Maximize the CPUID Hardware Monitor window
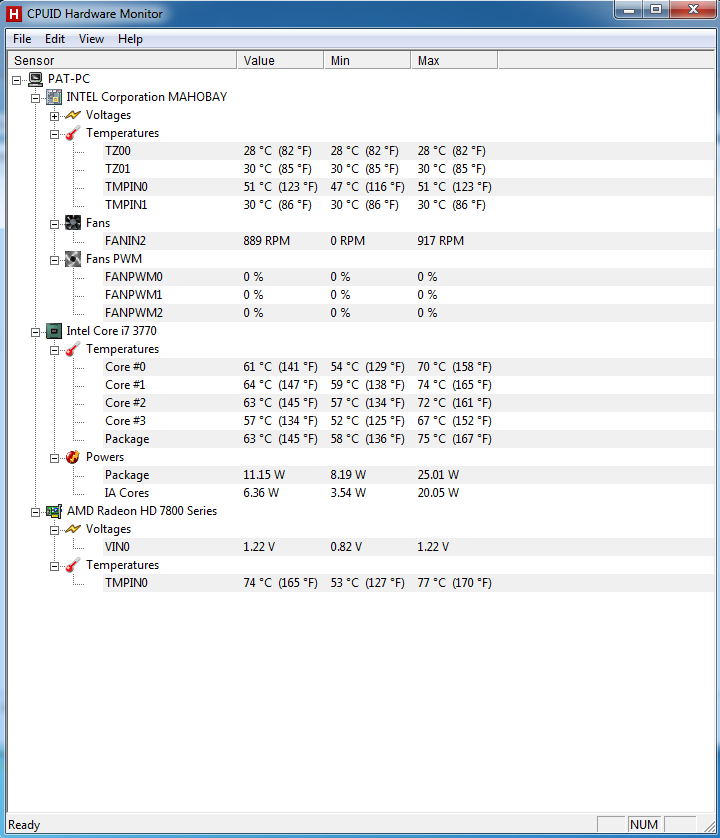This screenshot has height=838, width=720. point(656,10)
